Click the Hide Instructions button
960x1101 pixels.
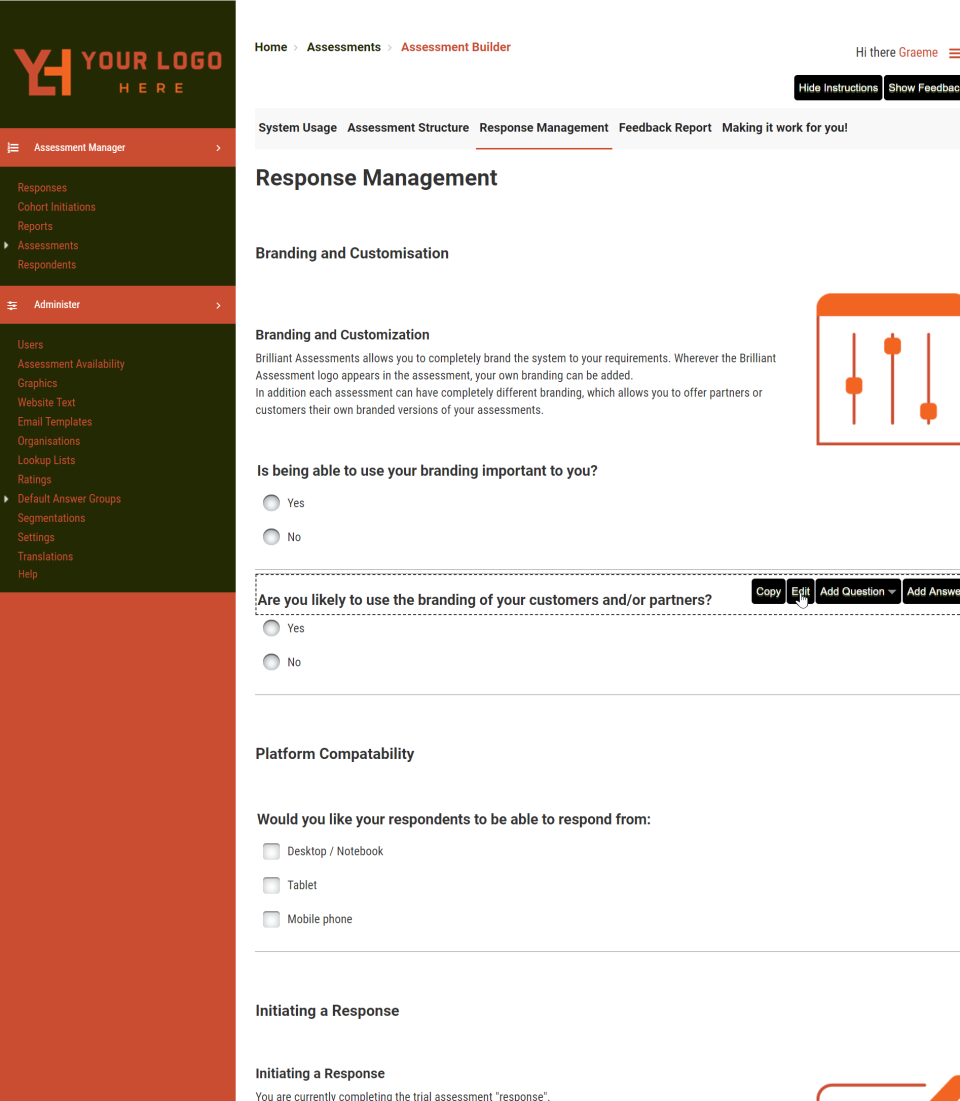coord(837,87)
